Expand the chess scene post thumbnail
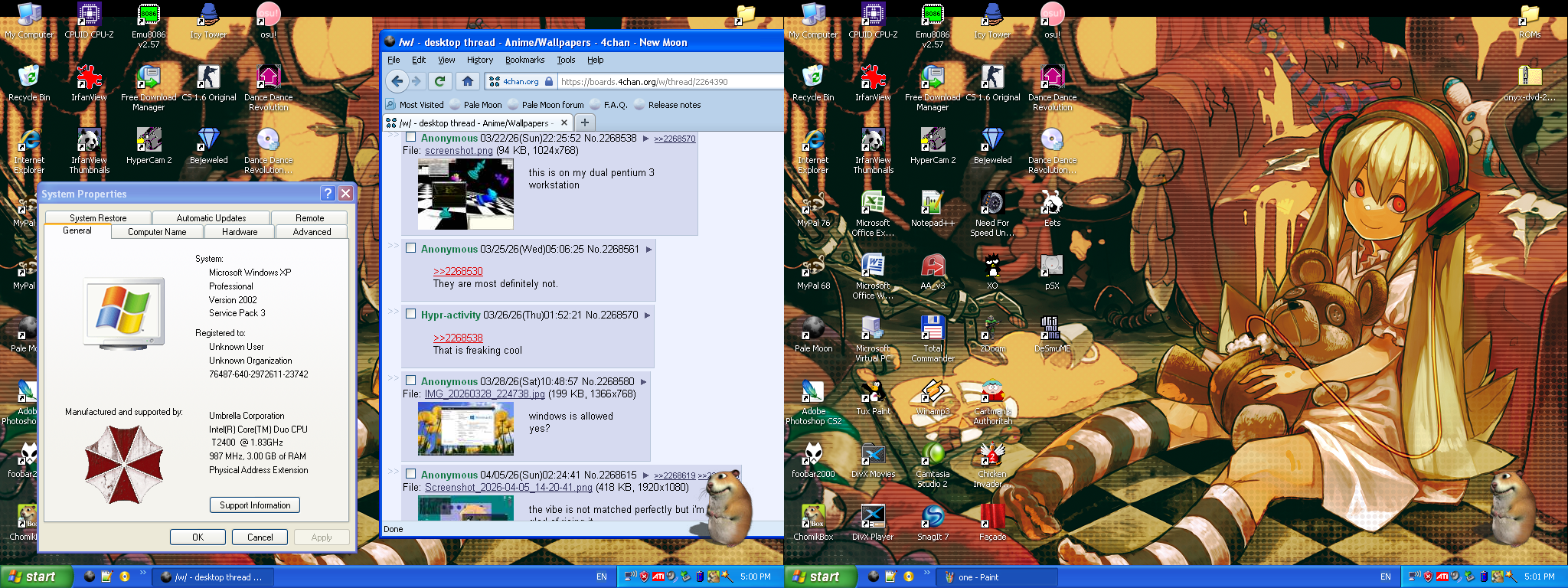Screen dimensions: 1568x588 465,194
